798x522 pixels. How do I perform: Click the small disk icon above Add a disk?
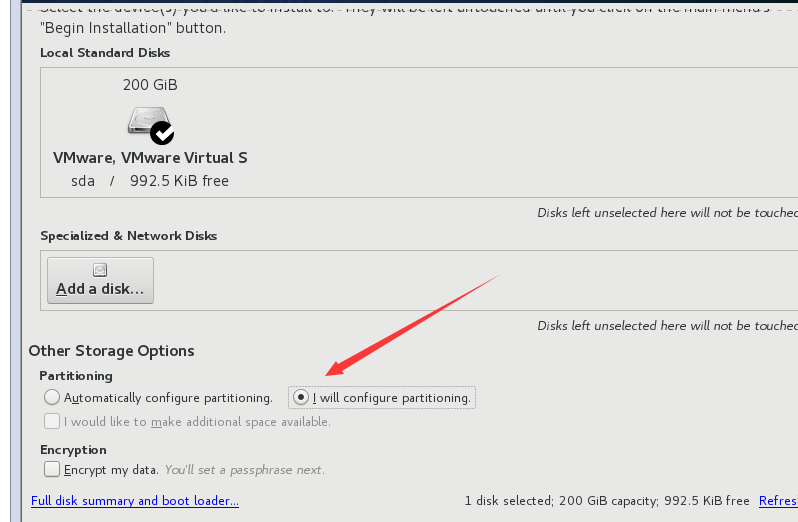pyautogui.click(x=100, y=270)
